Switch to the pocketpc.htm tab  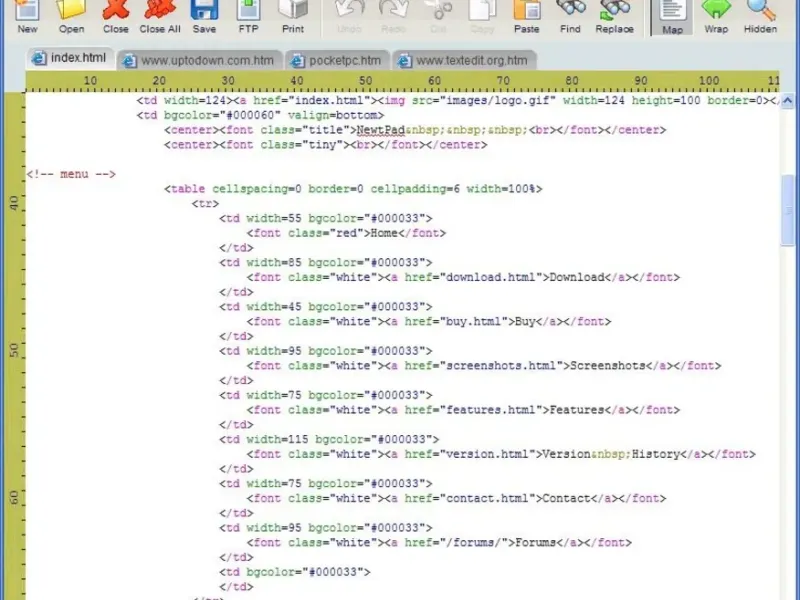[337, 60]
